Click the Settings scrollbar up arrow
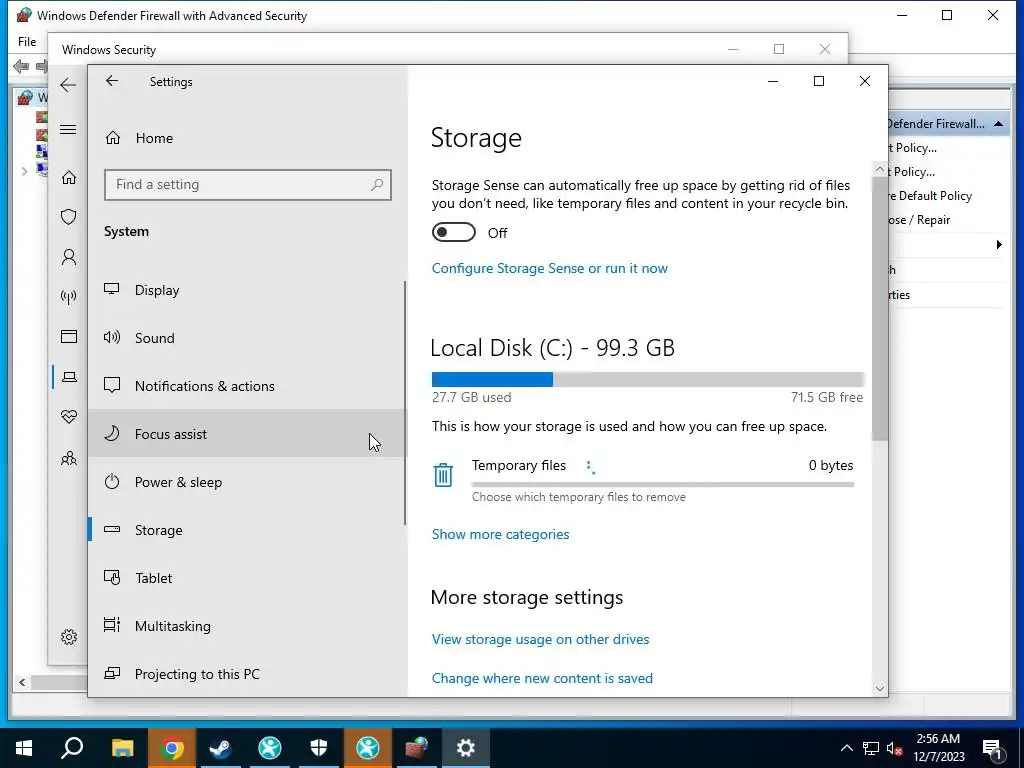Screen dimensions: 1024x768 [879, 170]
